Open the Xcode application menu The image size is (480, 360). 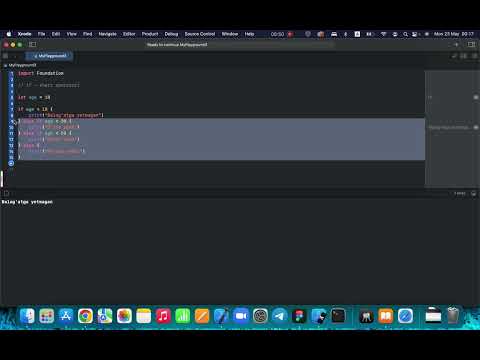tap(25, 34)
